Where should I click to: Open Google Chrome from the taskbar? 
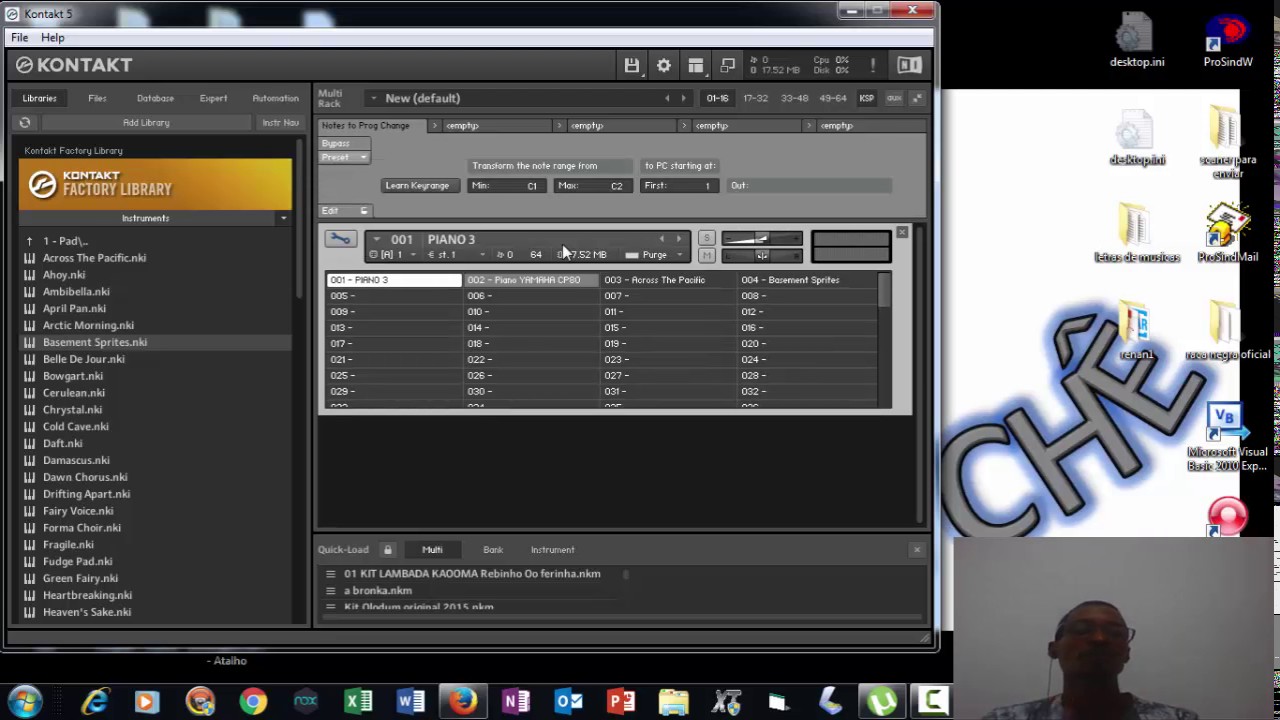pyautogui.click(x=253, y=701)
